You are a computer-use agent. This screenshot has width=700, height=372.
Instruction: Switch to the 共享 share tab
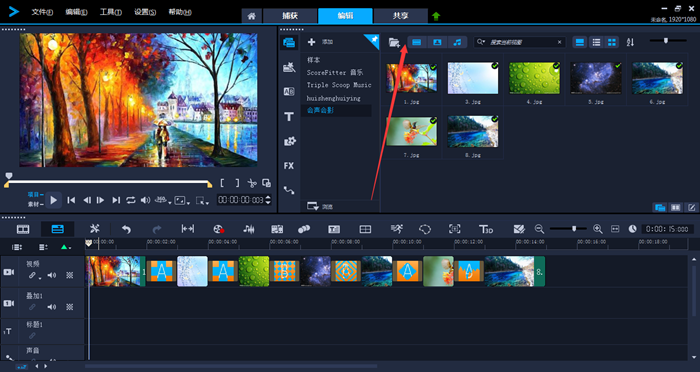(400, 16)
